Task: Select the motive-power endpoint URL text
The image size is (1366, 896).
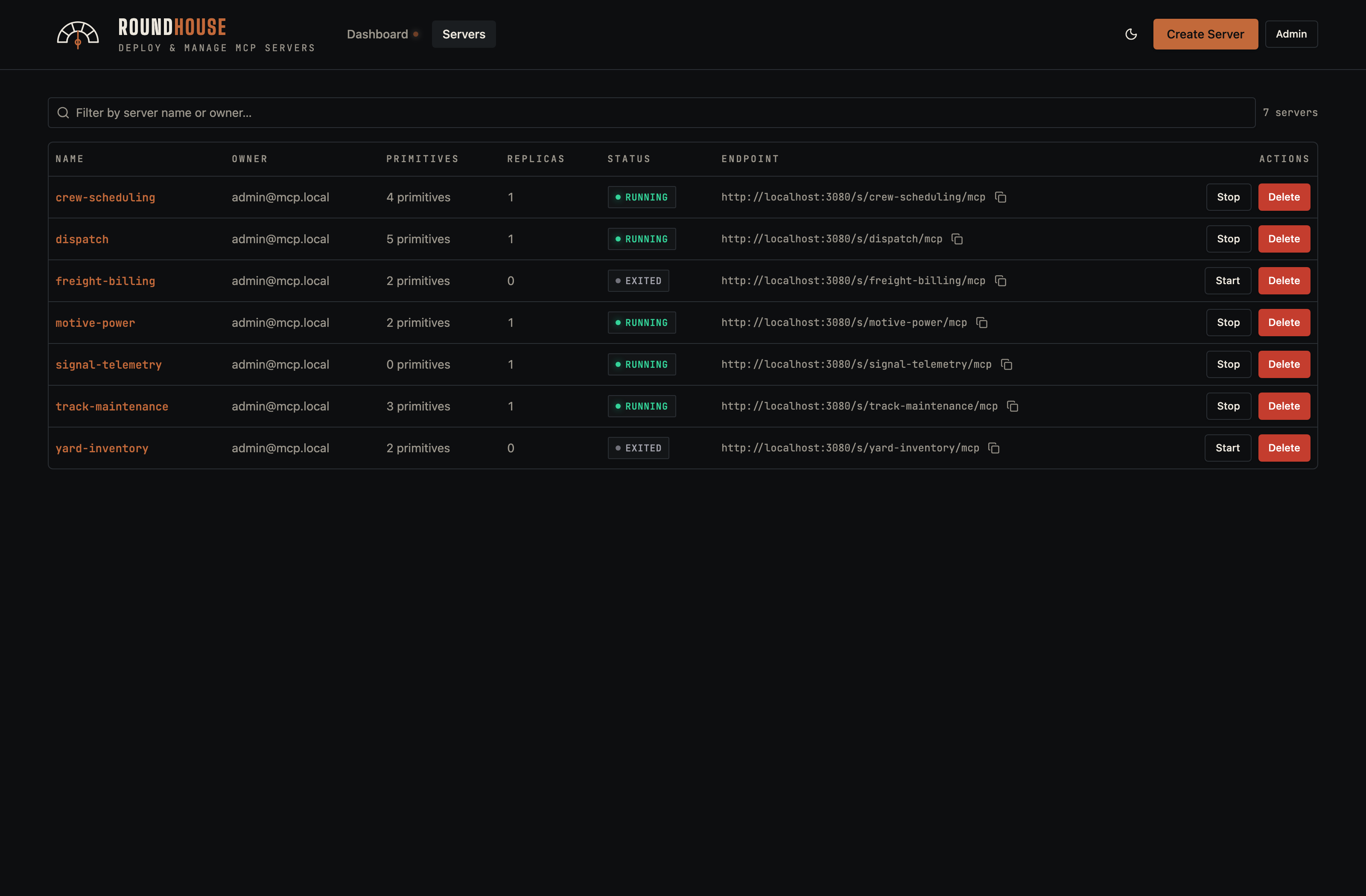Action: point(844,323)
